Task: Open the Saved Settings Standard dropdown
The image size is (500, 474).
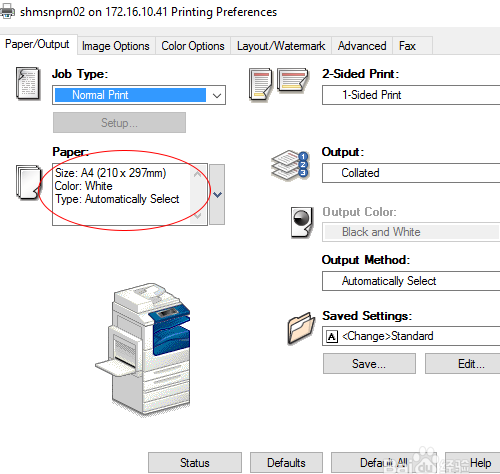Action: coord(411,336)
